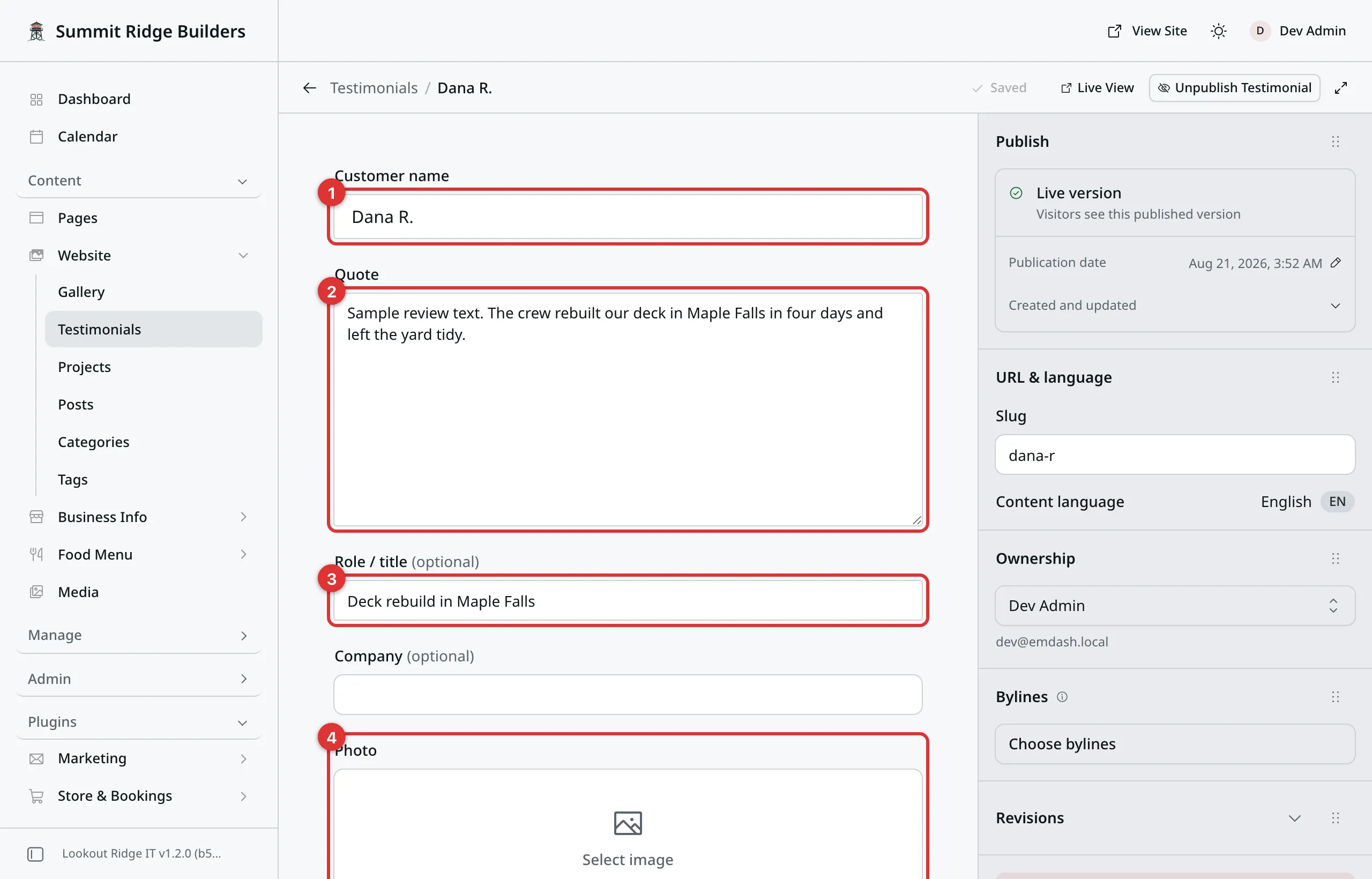Click the Select image photo icon
Viewport: 1372px width, 879px height.
[628, 823]
